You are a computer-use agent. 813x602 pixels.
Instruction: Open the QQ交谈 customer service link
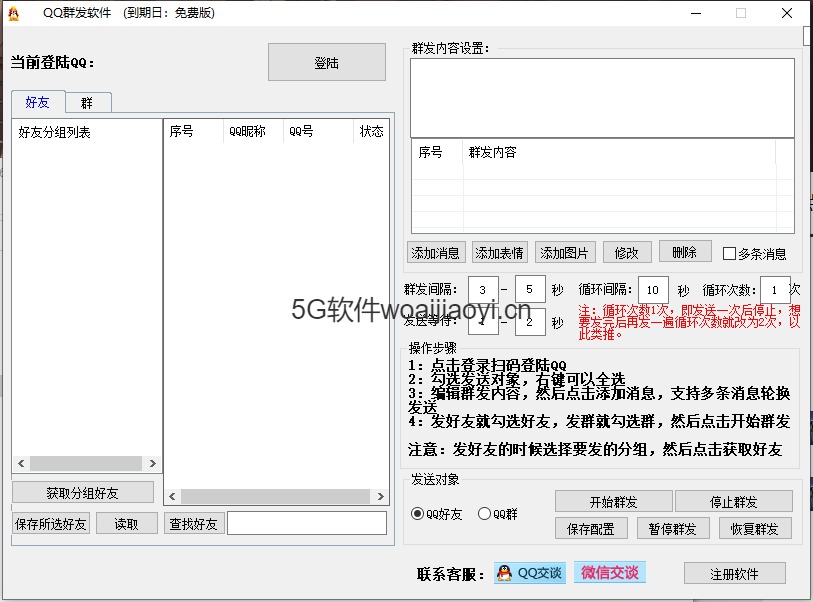[529, 572]
